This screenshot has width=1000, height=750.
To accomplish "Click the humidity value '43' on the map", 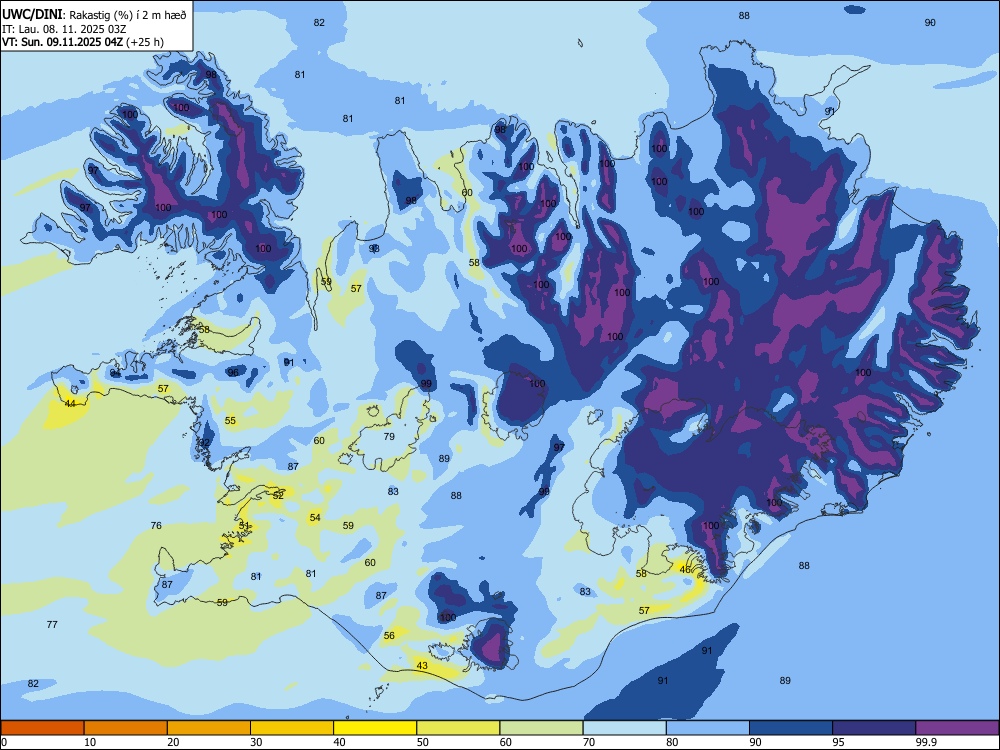I will [422, 666].
